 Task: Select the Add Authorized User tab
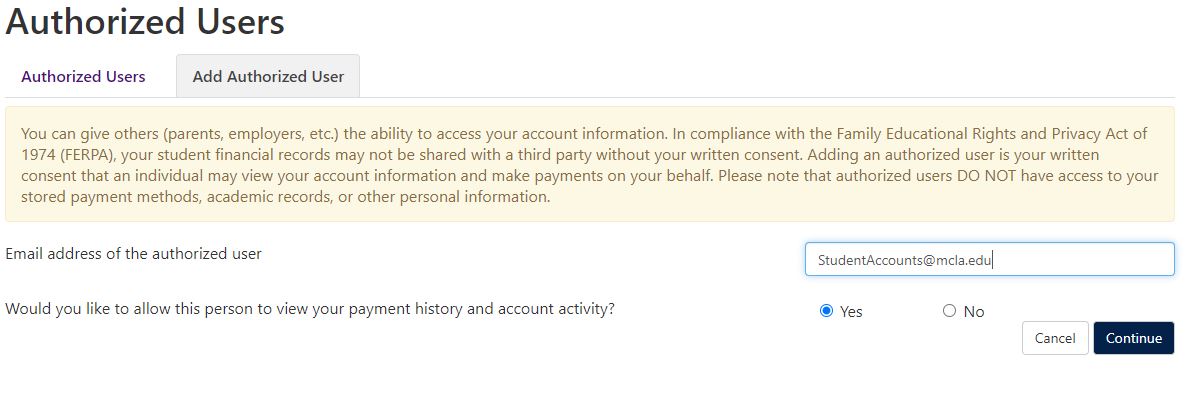268,76
